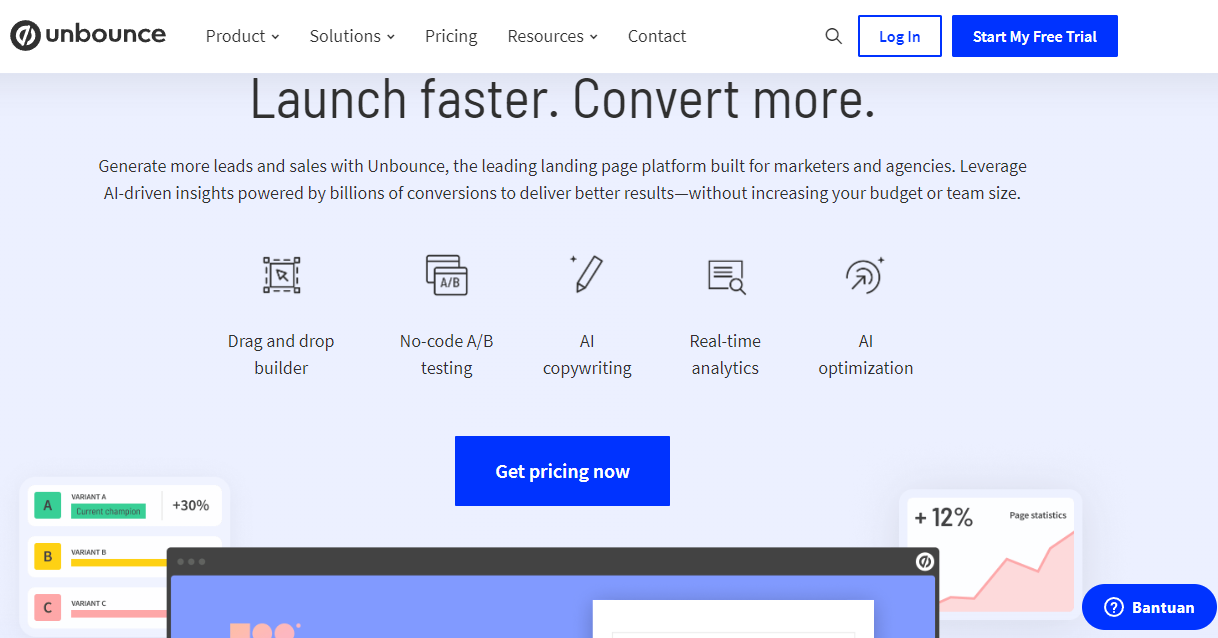Click the yellow Variant B progress bar
This screenshot has height=638, width=1218.
pyautogui.click(x=118, y=563)
